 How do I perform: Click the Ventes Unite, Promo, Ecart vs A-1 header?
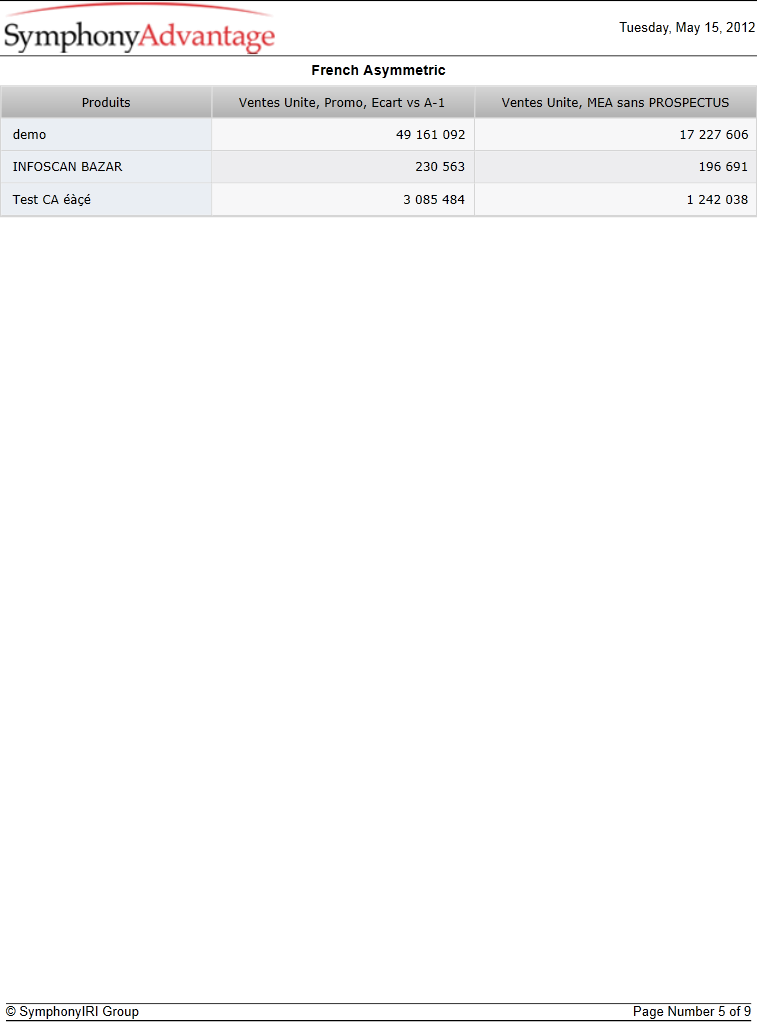click(x=342, y=102)
